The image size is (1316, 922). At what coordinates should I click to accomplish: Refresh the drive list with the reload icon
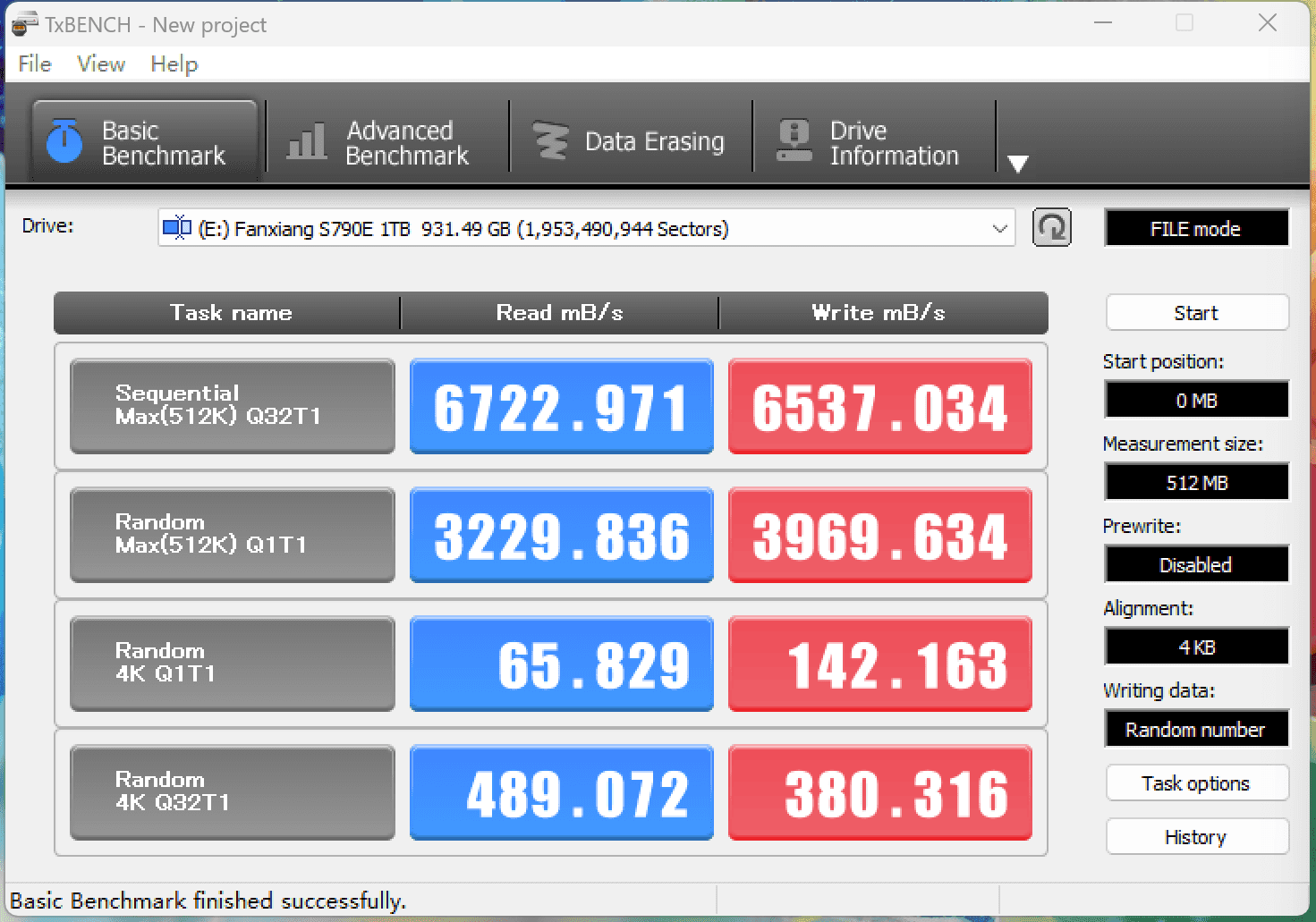(x=1052, y=228)
